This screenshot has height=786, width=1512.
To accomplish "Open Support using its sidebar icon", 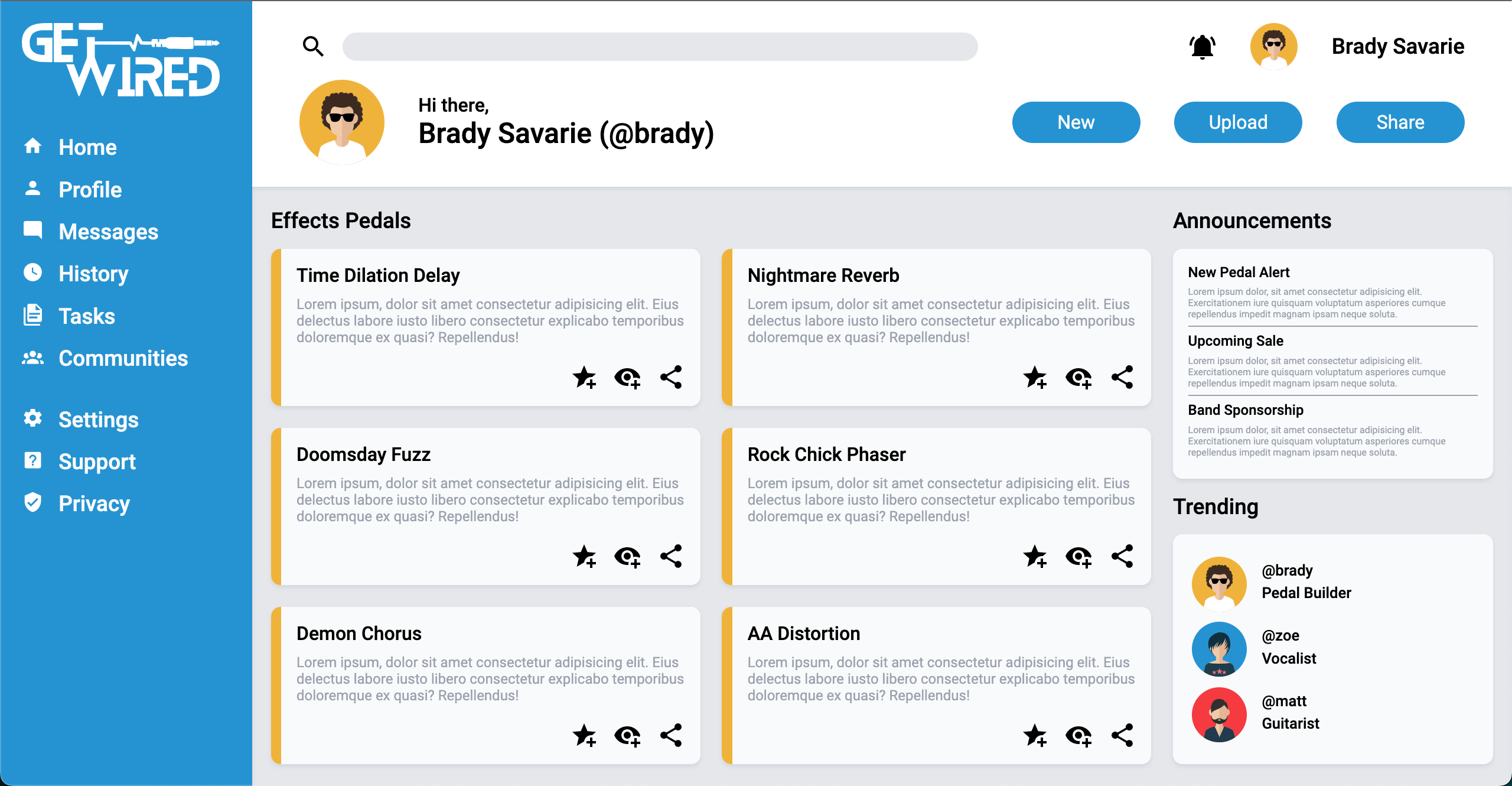I will [x=32, y=461].
